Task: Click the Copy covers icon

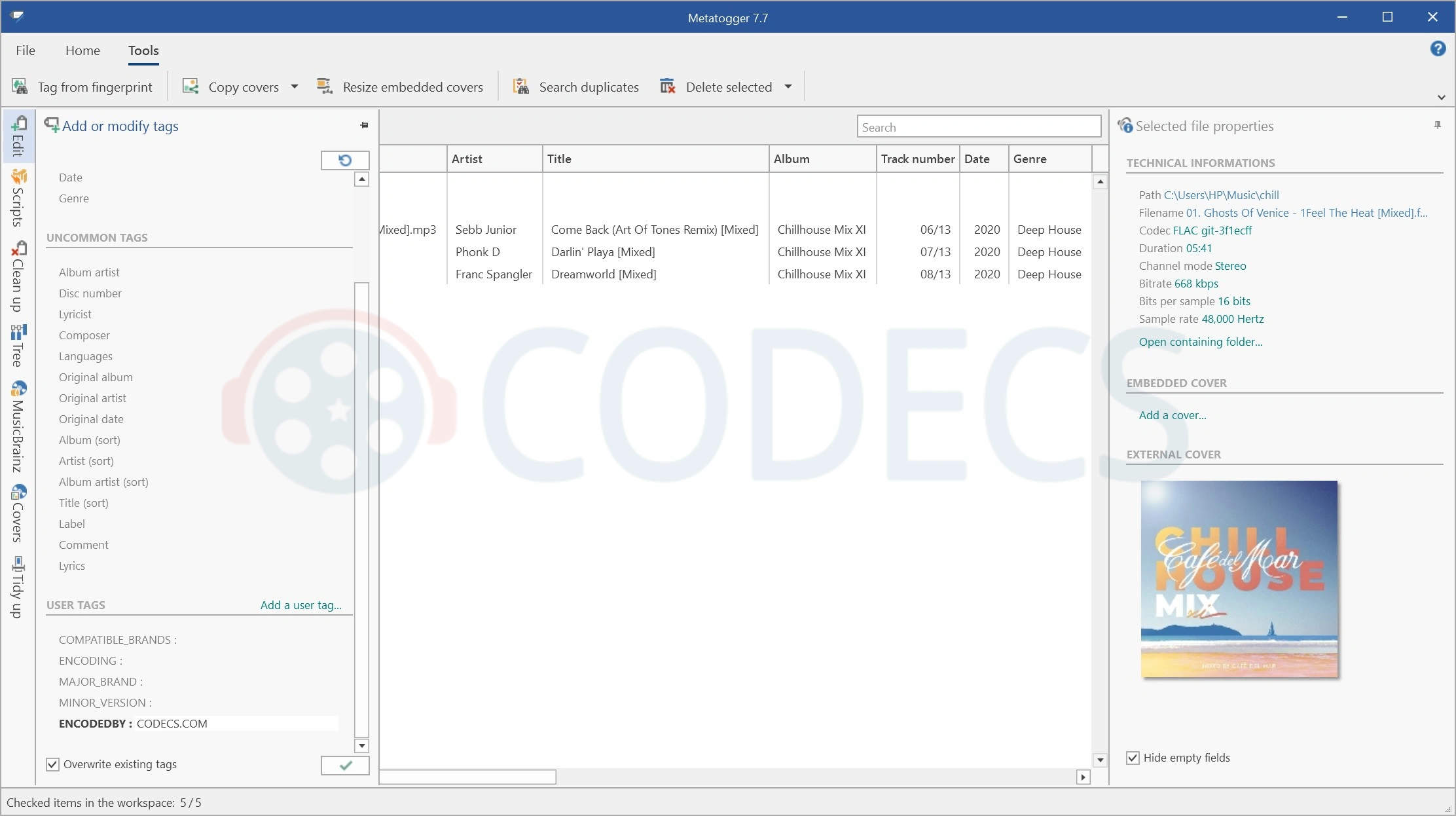Action: click(191, 86)
